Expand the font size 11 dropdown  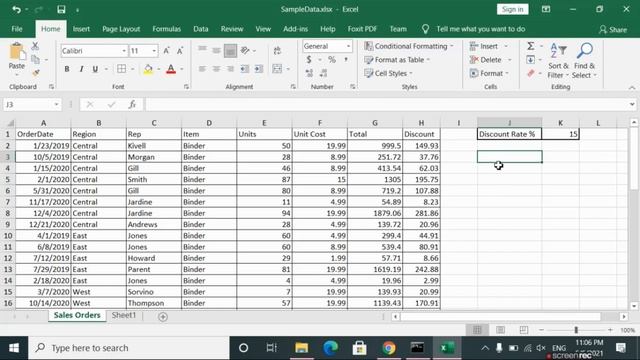coord(154,51)
